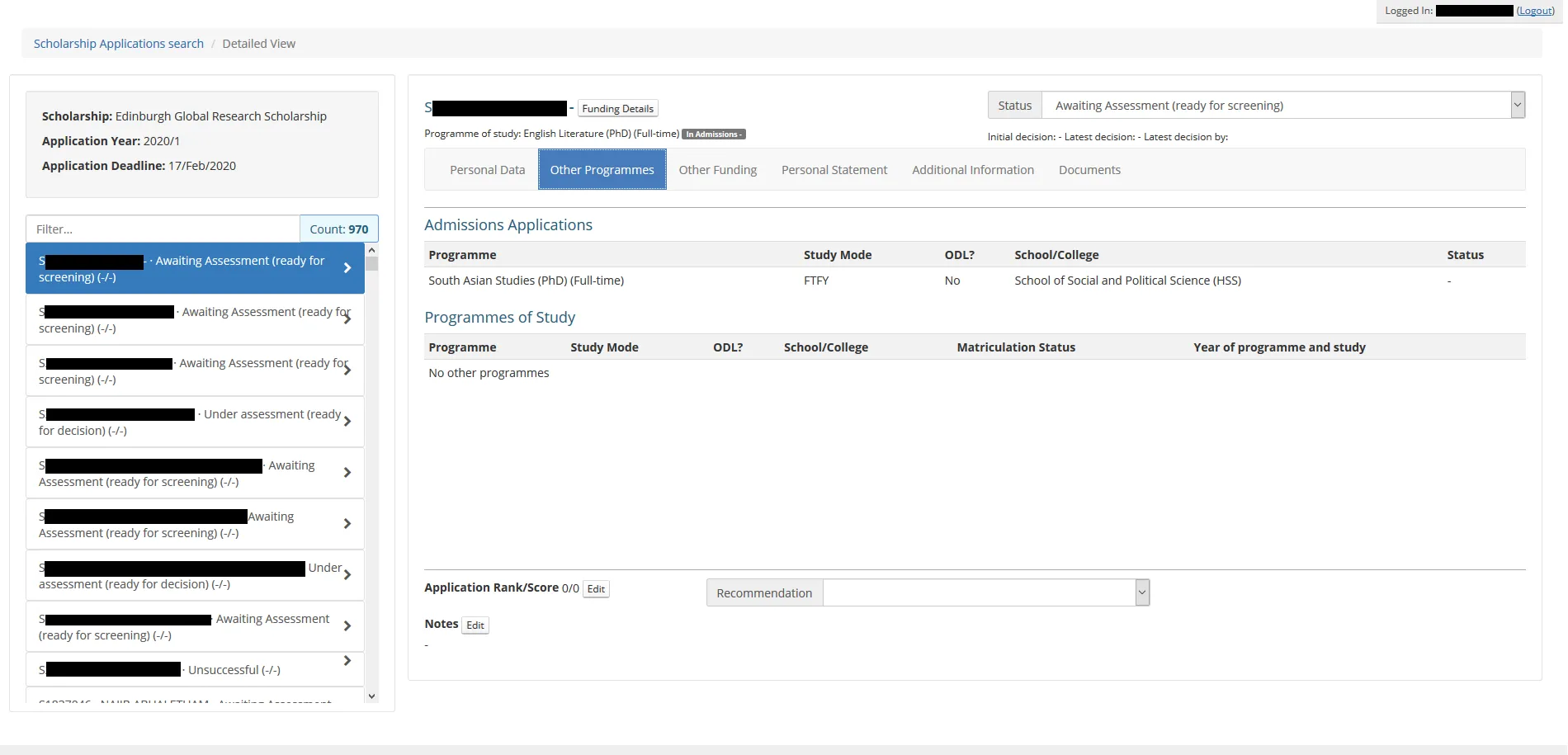Click the In Admissions badge
Viewport: 1568px width, 755px height.
click(x=713, y=134)
